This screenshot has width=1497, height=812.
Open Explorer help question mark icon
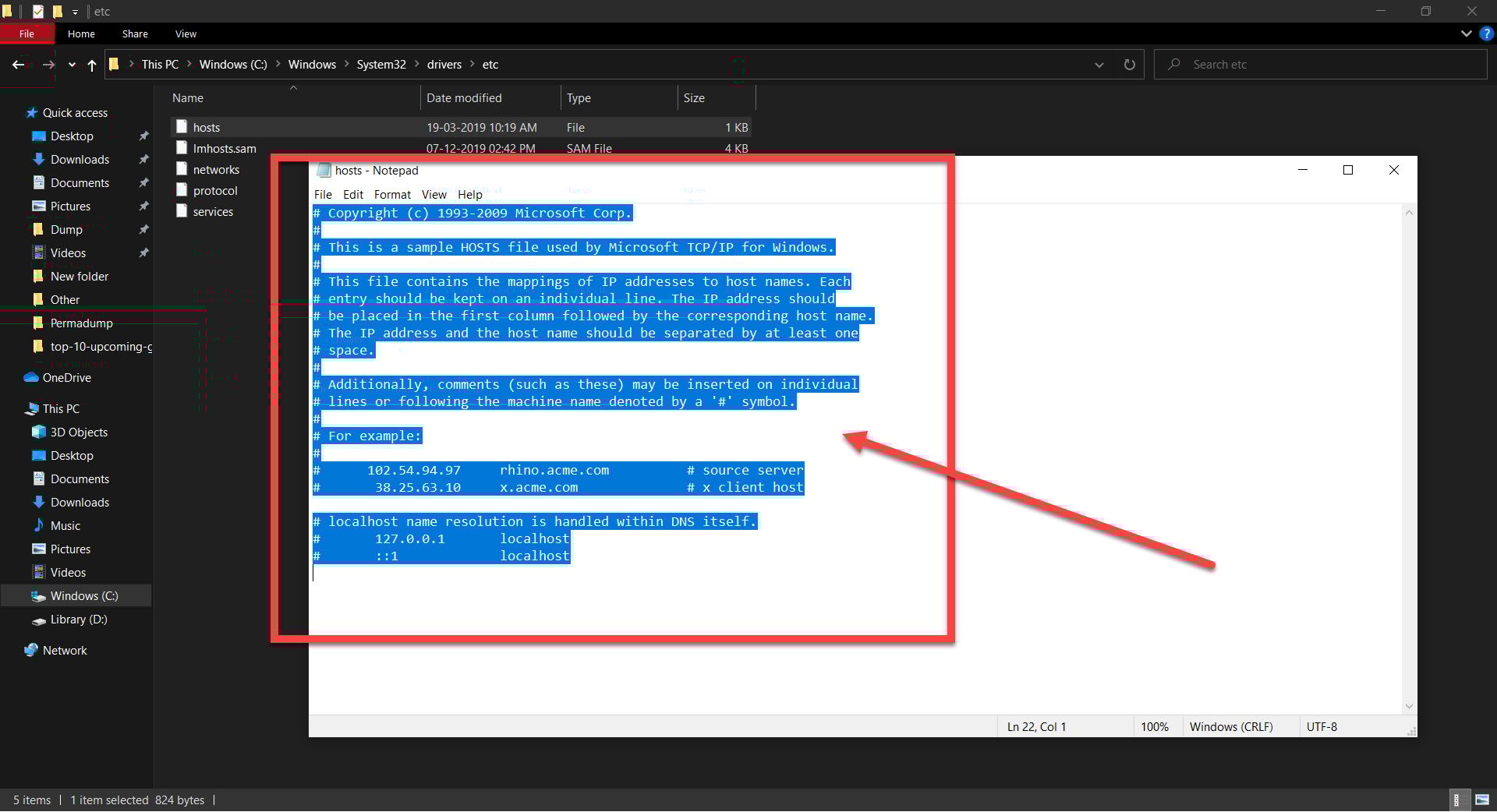coord(1487,34)
